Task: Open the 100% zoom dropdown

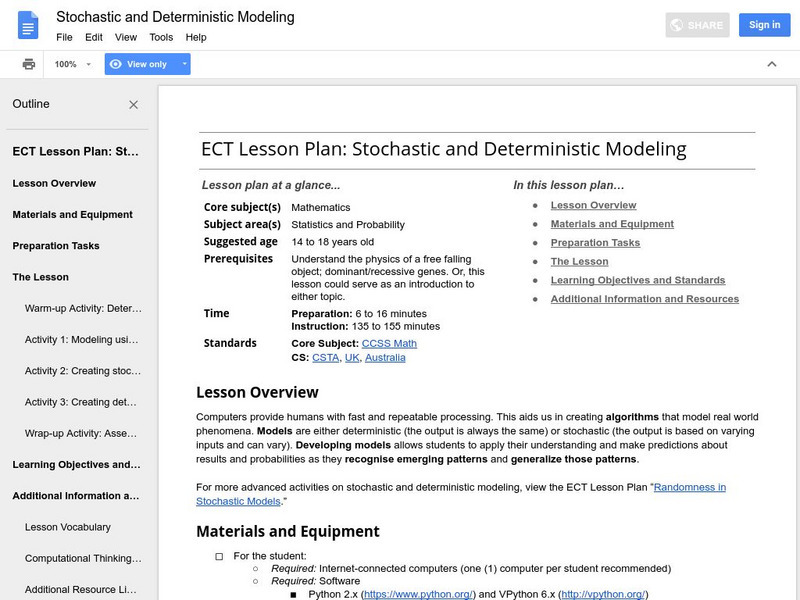Action: (73, 64)
